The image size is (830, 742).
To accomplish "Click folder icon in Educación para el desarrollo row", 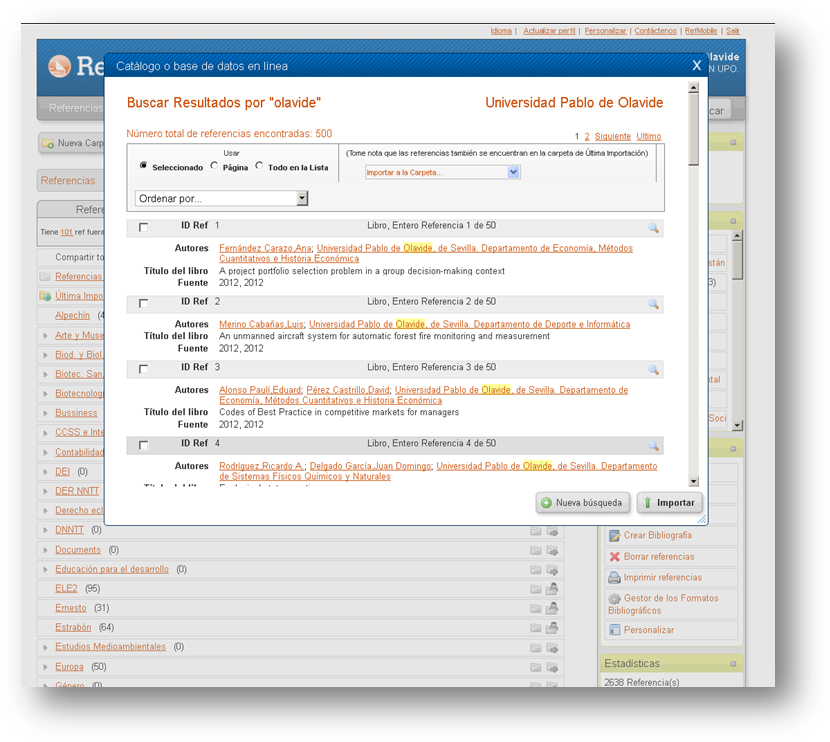I will 536,570.
